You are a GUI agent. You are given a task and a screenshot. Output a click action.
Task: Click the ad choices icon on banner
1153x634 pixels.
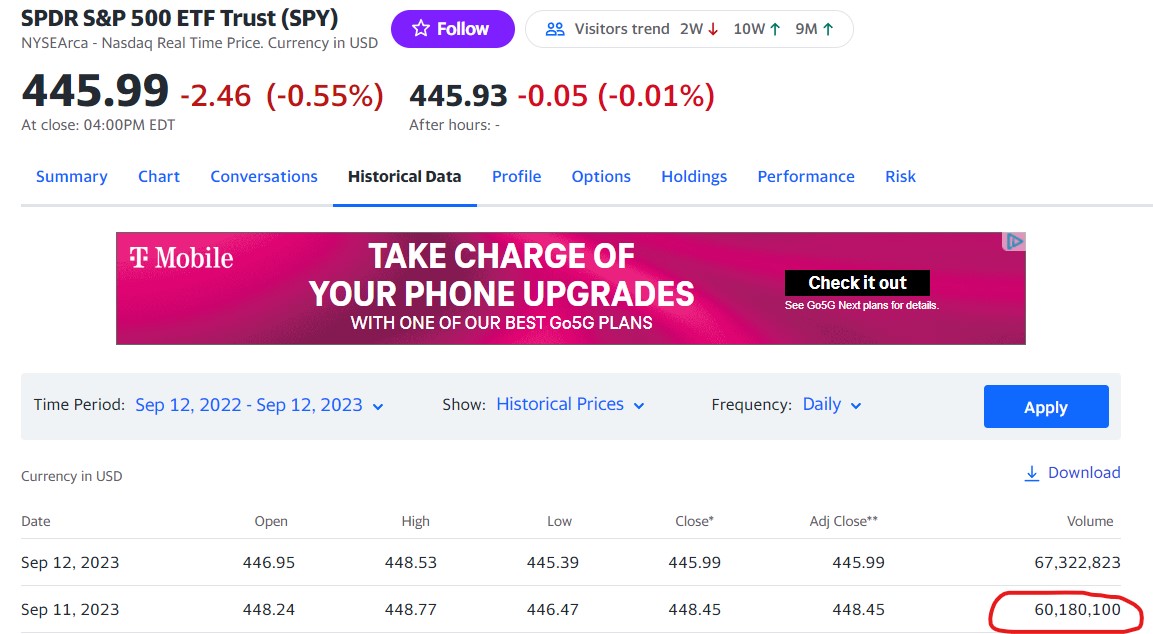click(x=1014, y=242)
